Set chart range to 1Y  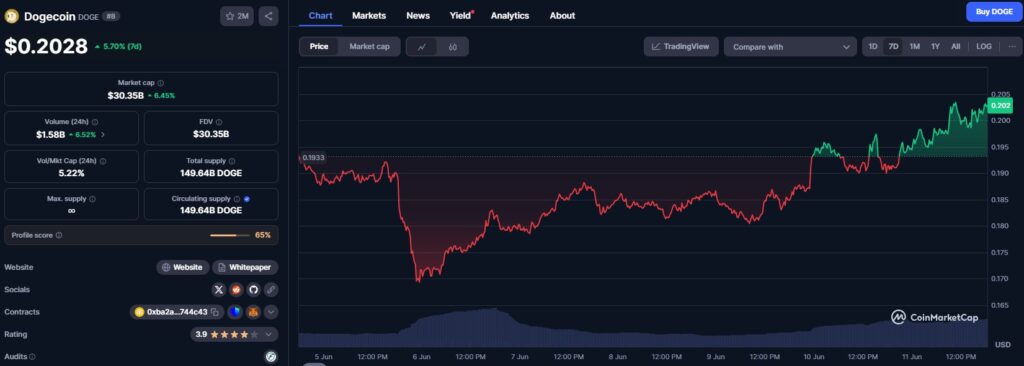coord(935,46)
